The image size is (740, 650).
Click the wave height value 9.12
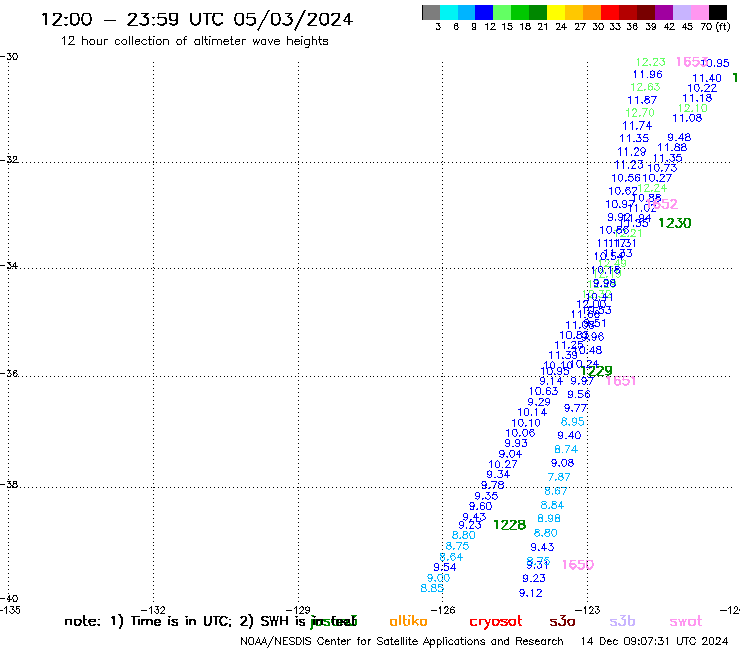530,593
